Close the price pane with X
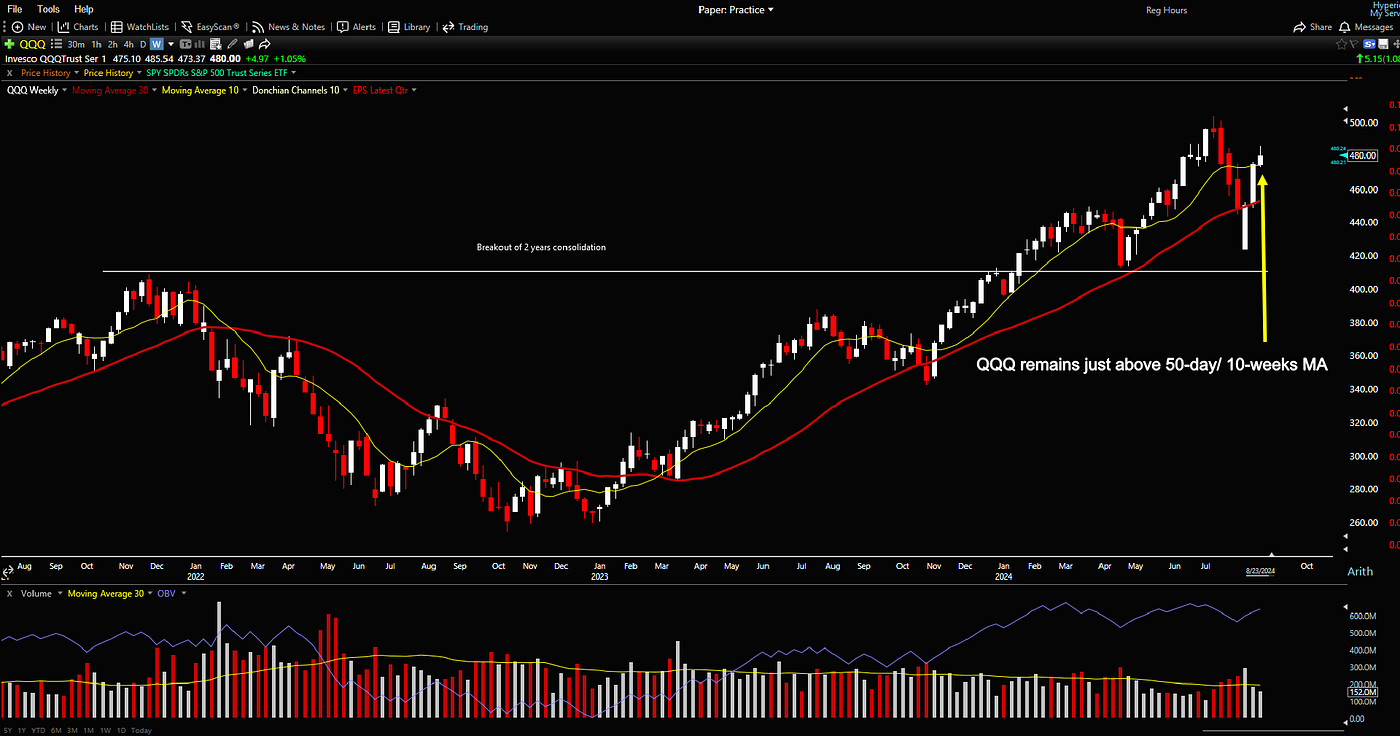1400x736 pixels. (9, 73)
